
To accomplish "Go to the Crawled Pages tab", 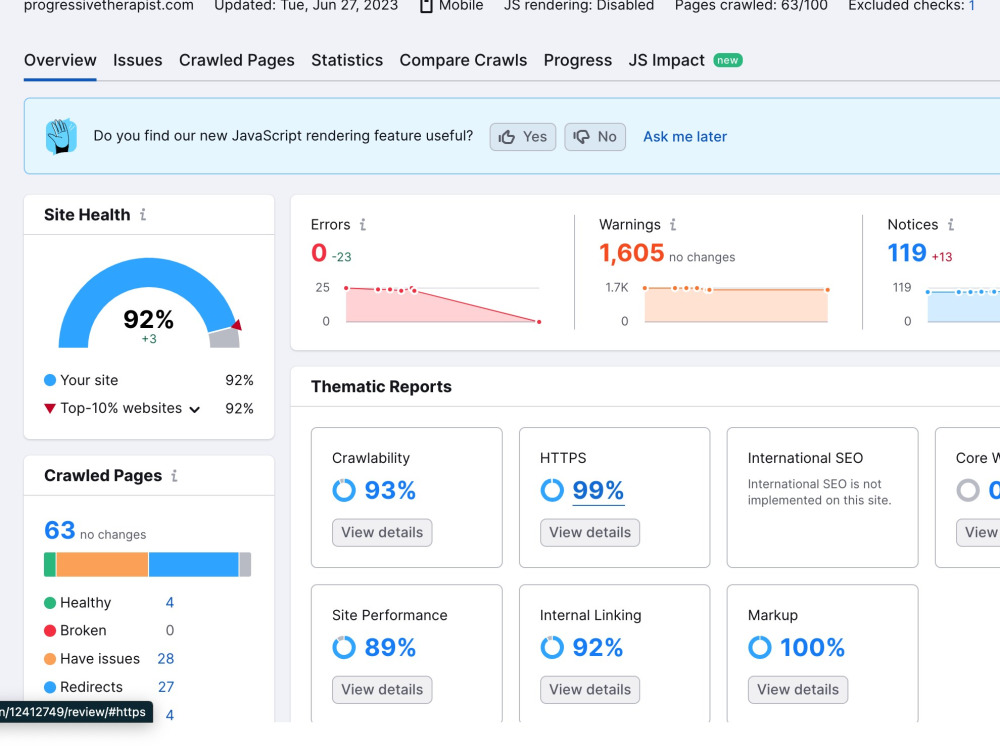I will pyautogui.click(x=237, y=61).
